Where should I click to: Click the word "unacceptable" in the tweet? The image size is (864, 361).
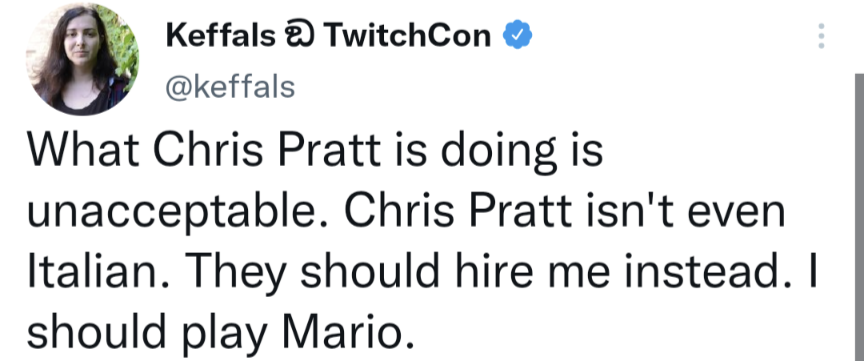point(169,214)
